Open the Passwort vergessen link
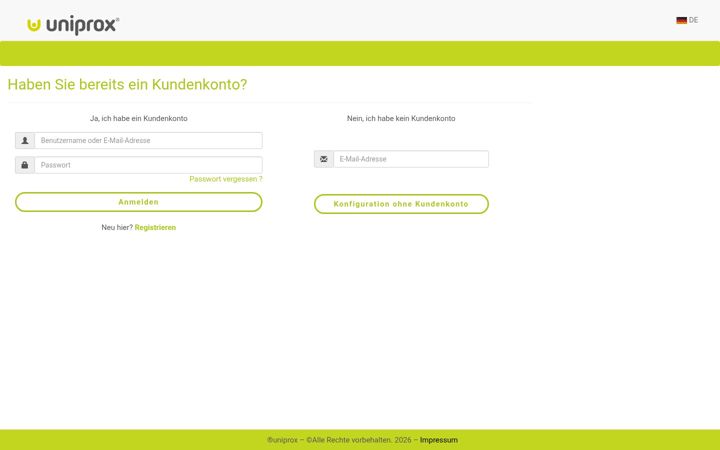This screenshot has width=720, height=450. click(x=226, y=179)
